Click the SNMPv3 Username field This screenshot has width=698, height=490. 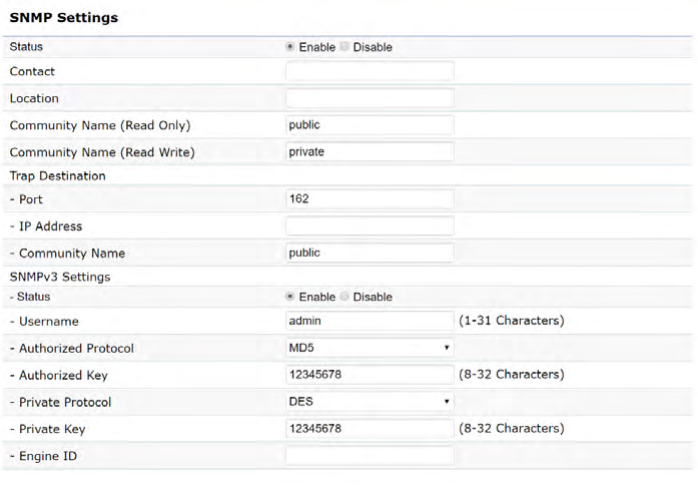(x=369, y=321)
